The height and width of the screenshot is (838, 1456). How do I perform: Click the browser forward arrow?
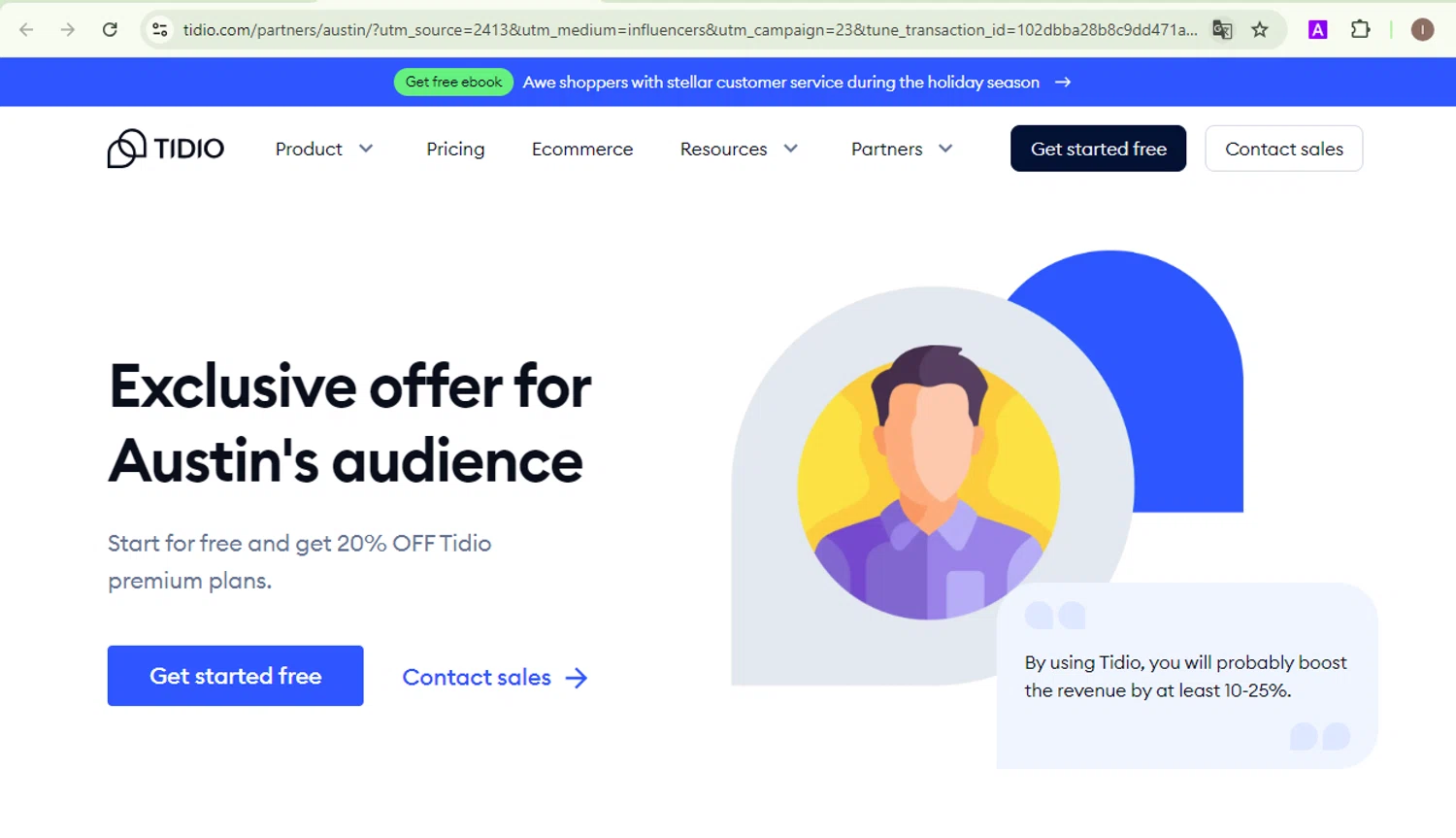click(x=68, y=30)
